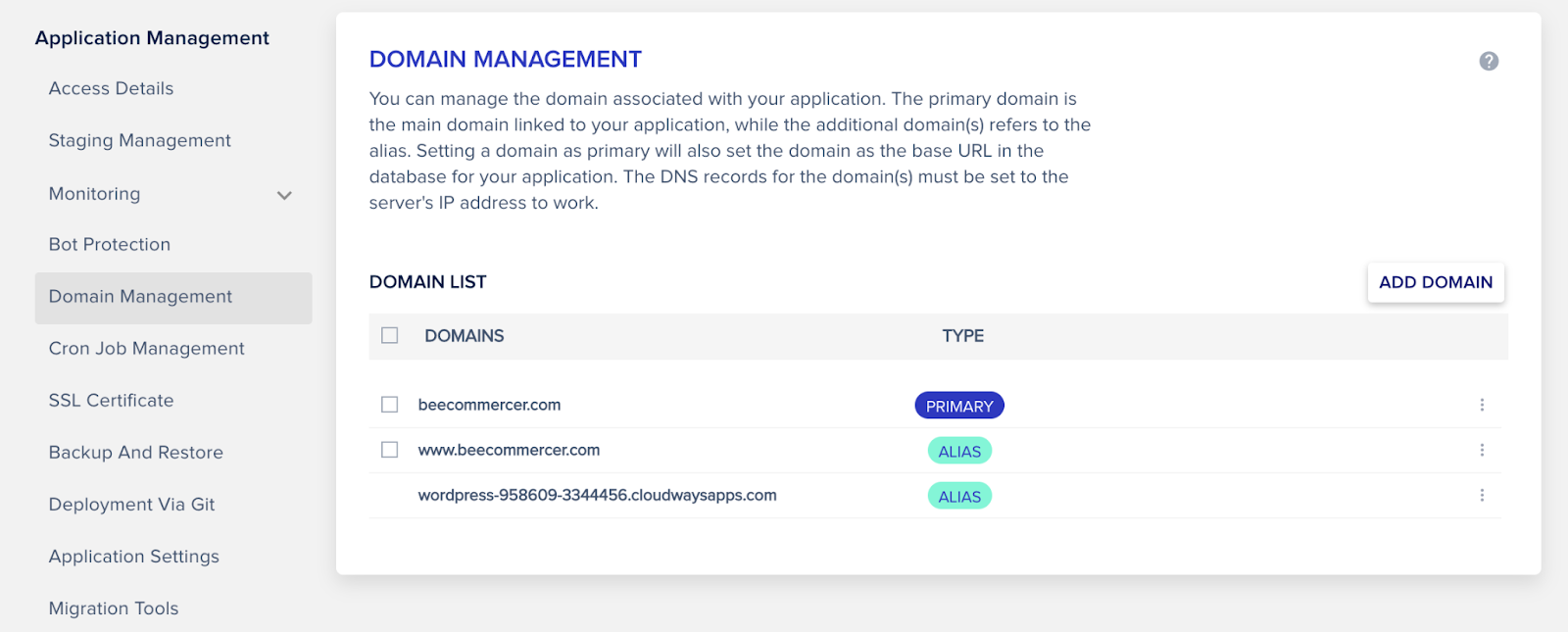Open the help question mark icon
The height and width of the screenshot is (632, 1568).
pos(1489,61)
